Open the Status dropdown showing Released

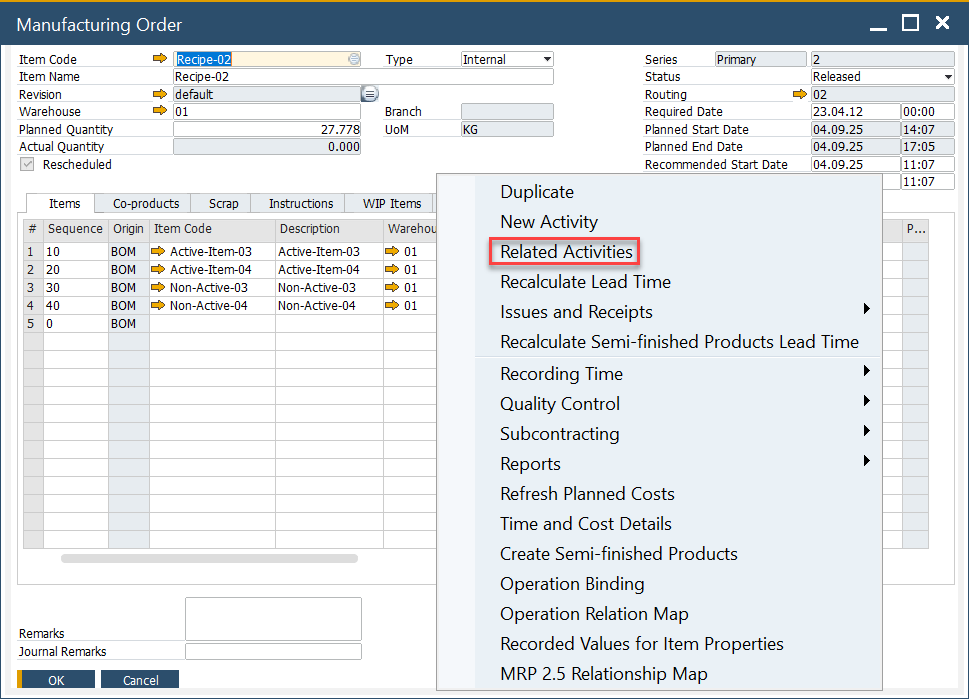[x=947, y=77]
